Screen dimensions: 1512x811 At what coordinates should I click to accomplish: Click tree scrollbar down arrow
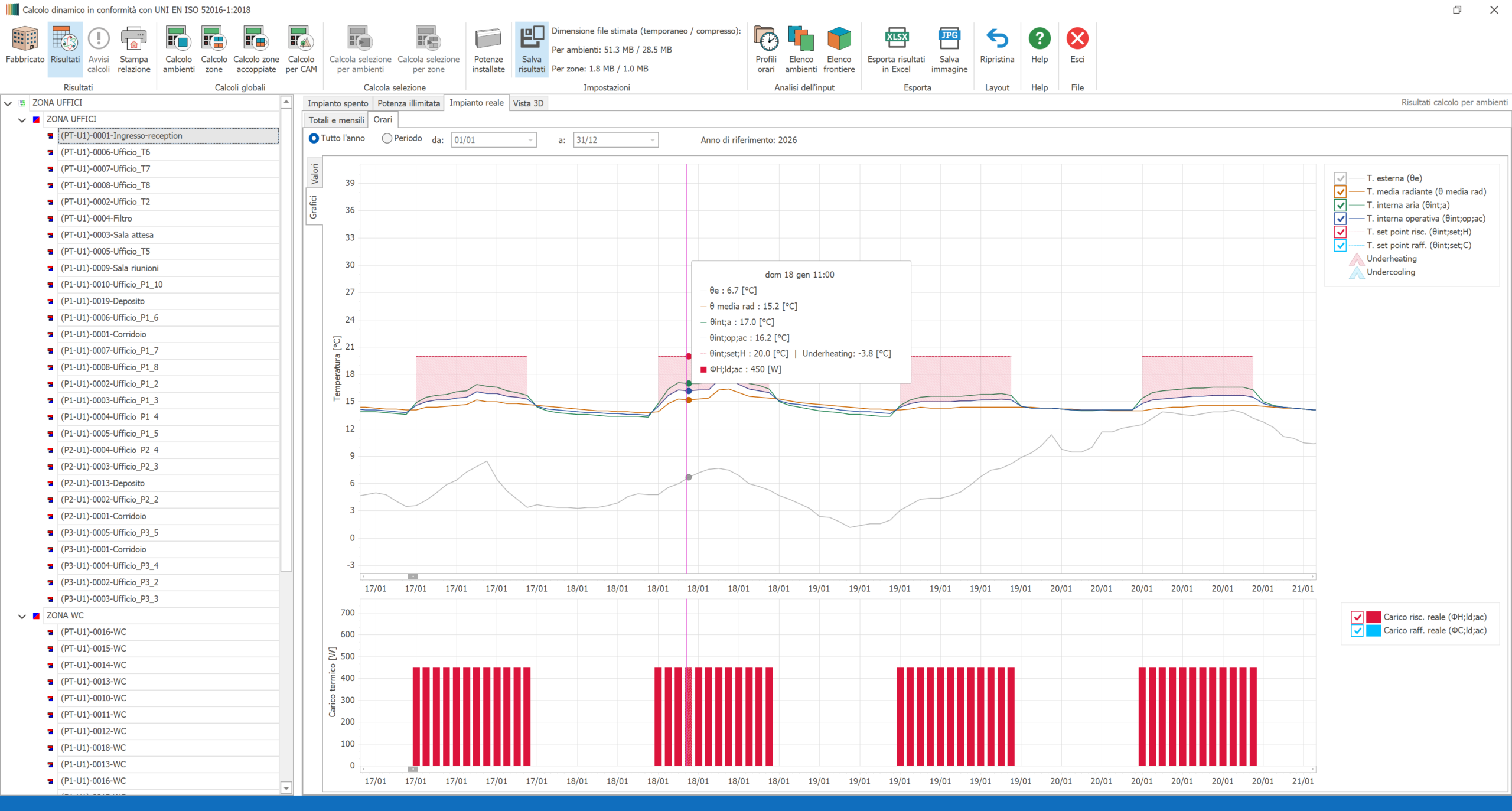click(x=286, y=787)
